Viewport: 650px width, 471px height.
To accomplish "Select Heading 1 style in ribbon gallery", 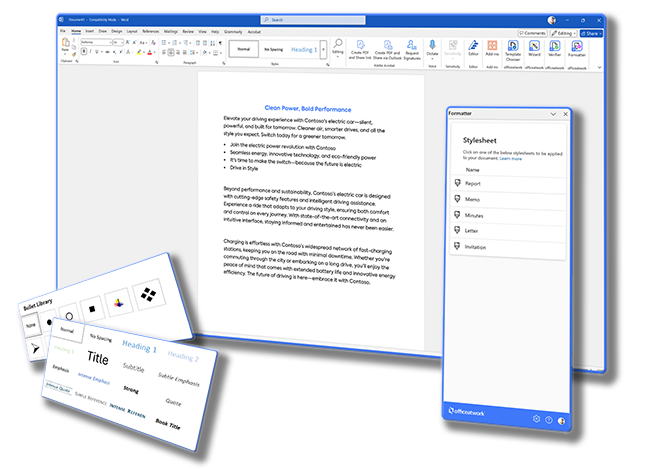I will 304,49.
